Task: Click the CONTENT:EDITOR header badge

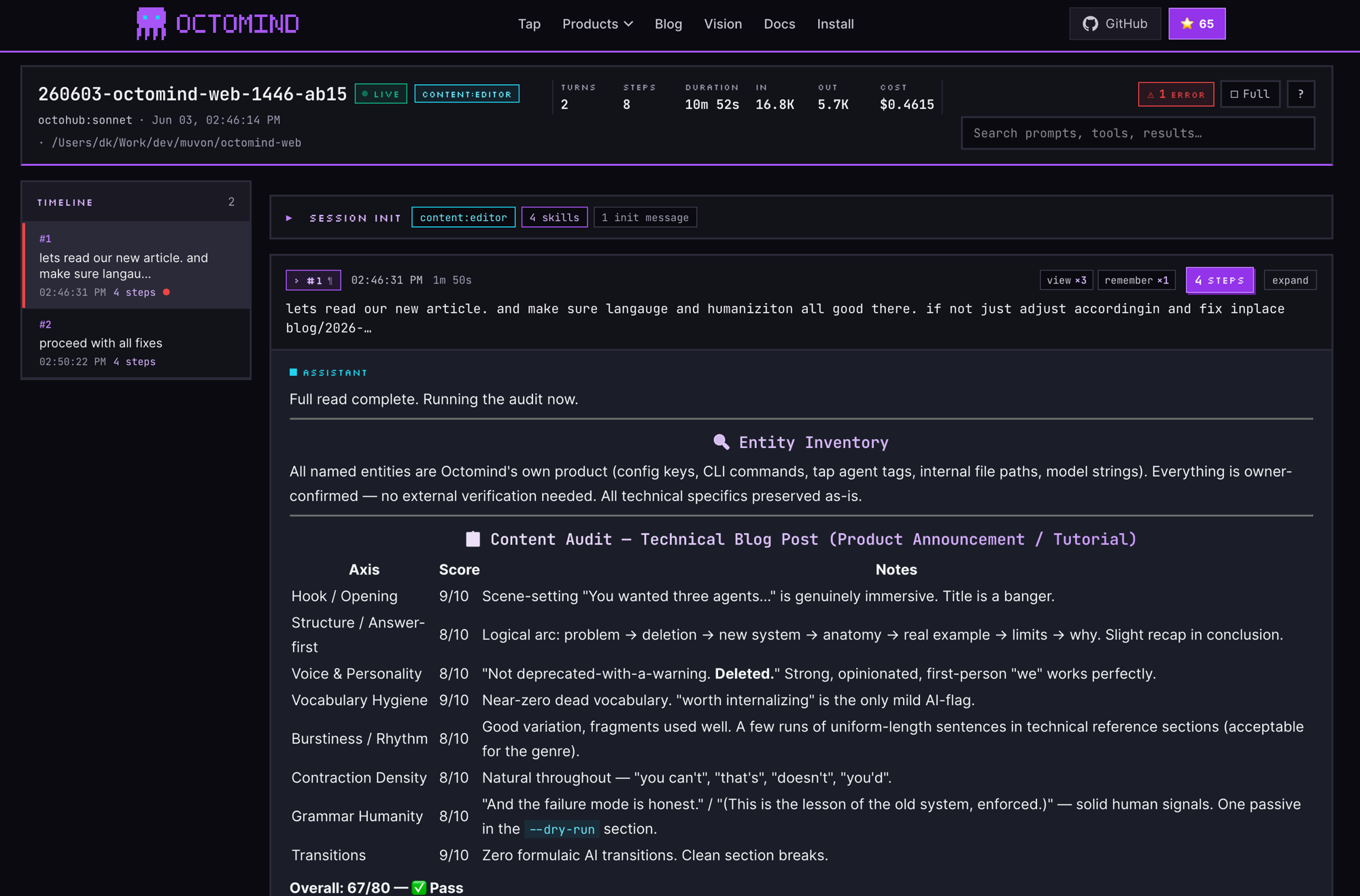Action: [x=466, y=94]
